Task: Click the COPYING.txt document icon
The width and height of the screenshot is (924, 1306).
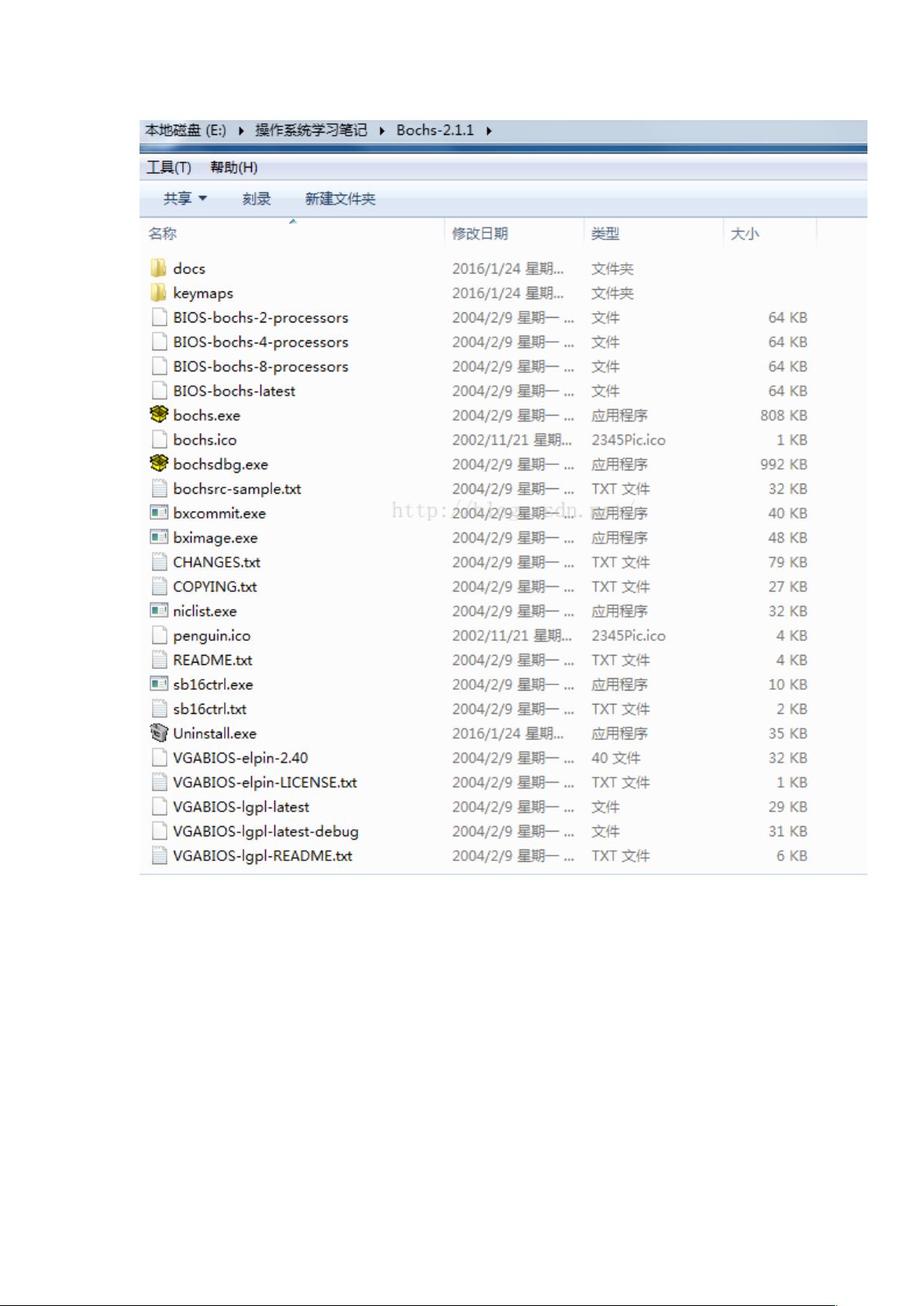Action: [160, 587]
